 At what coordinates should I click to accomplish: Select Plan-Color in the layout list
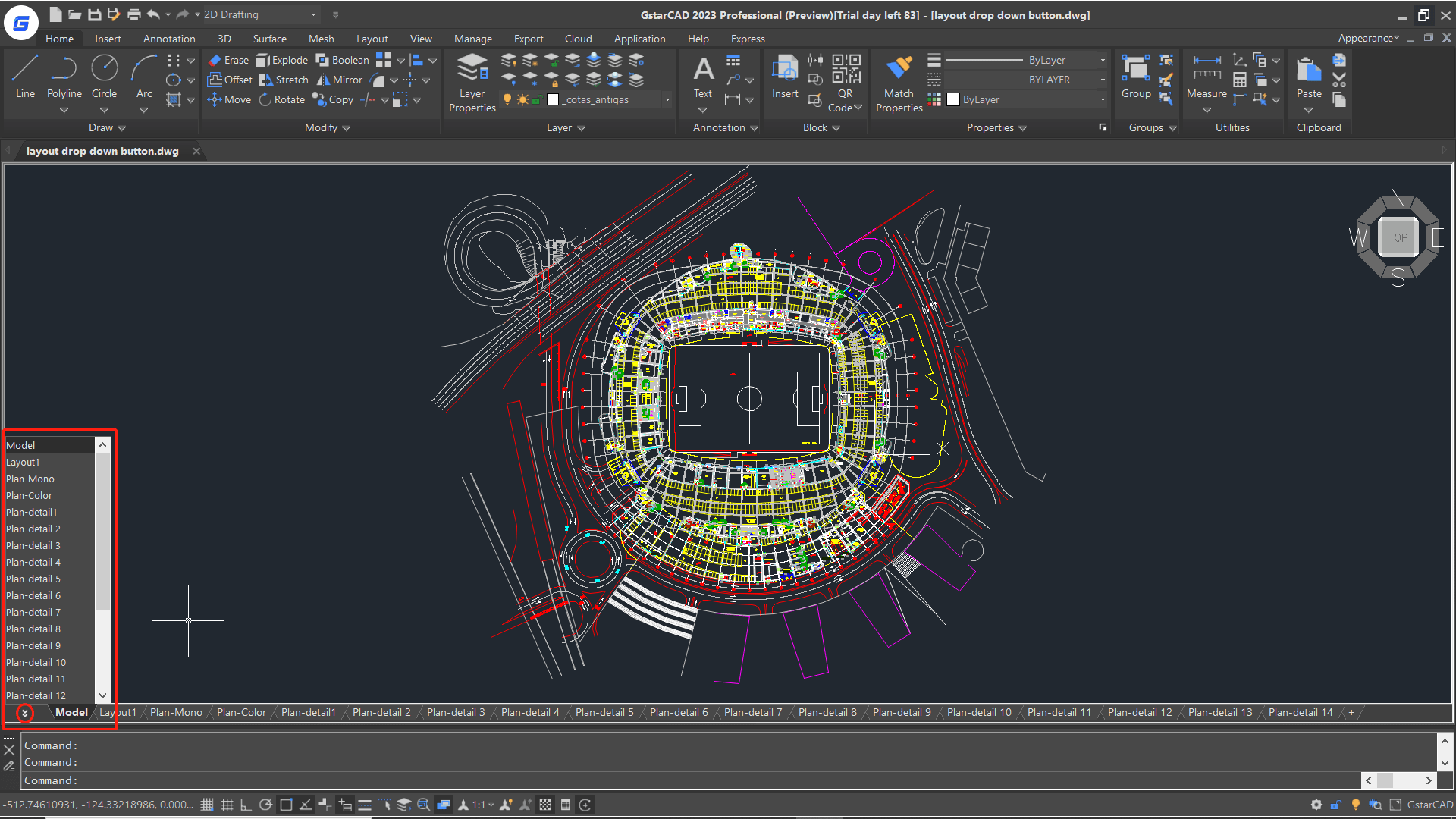tap(30, 495)
